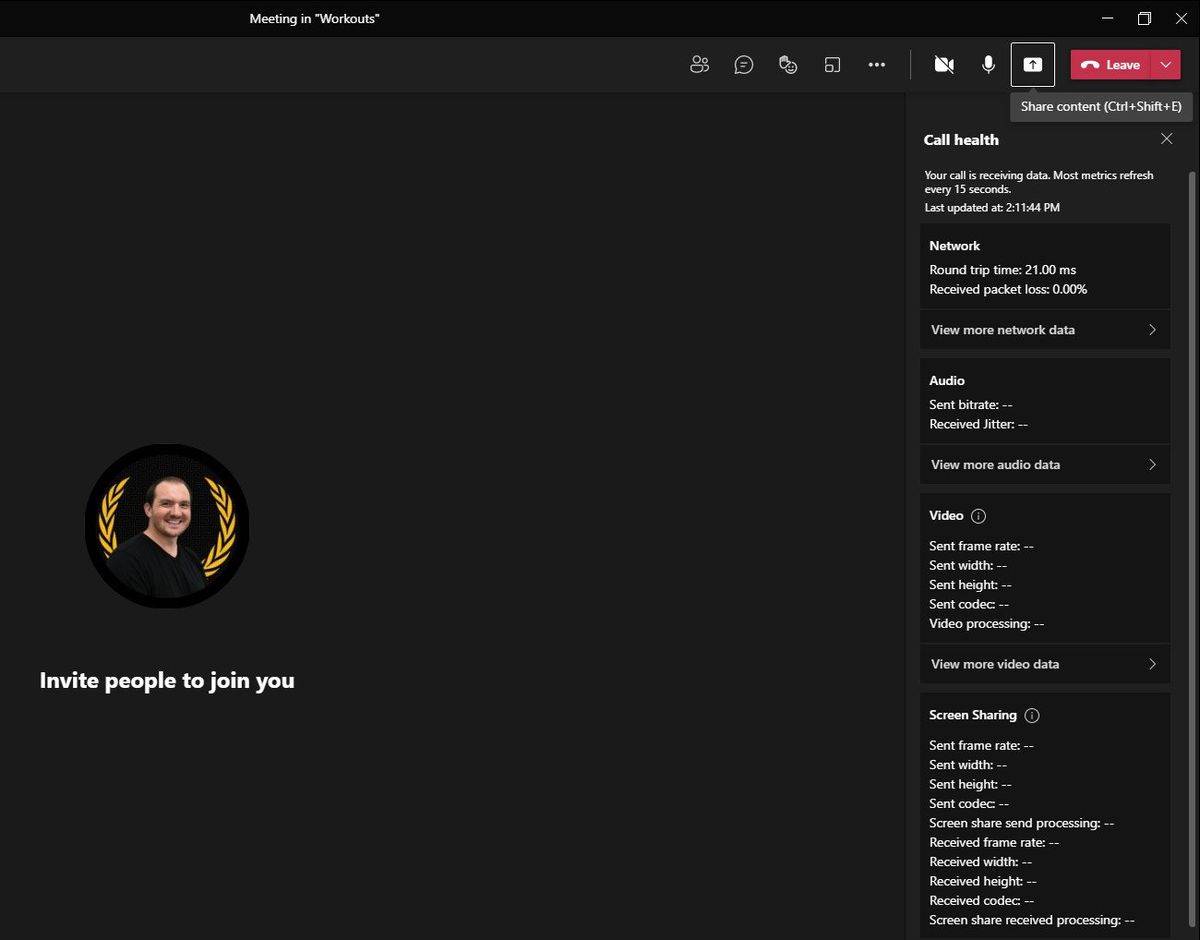Open the More actions menu

tap(877, 64)
